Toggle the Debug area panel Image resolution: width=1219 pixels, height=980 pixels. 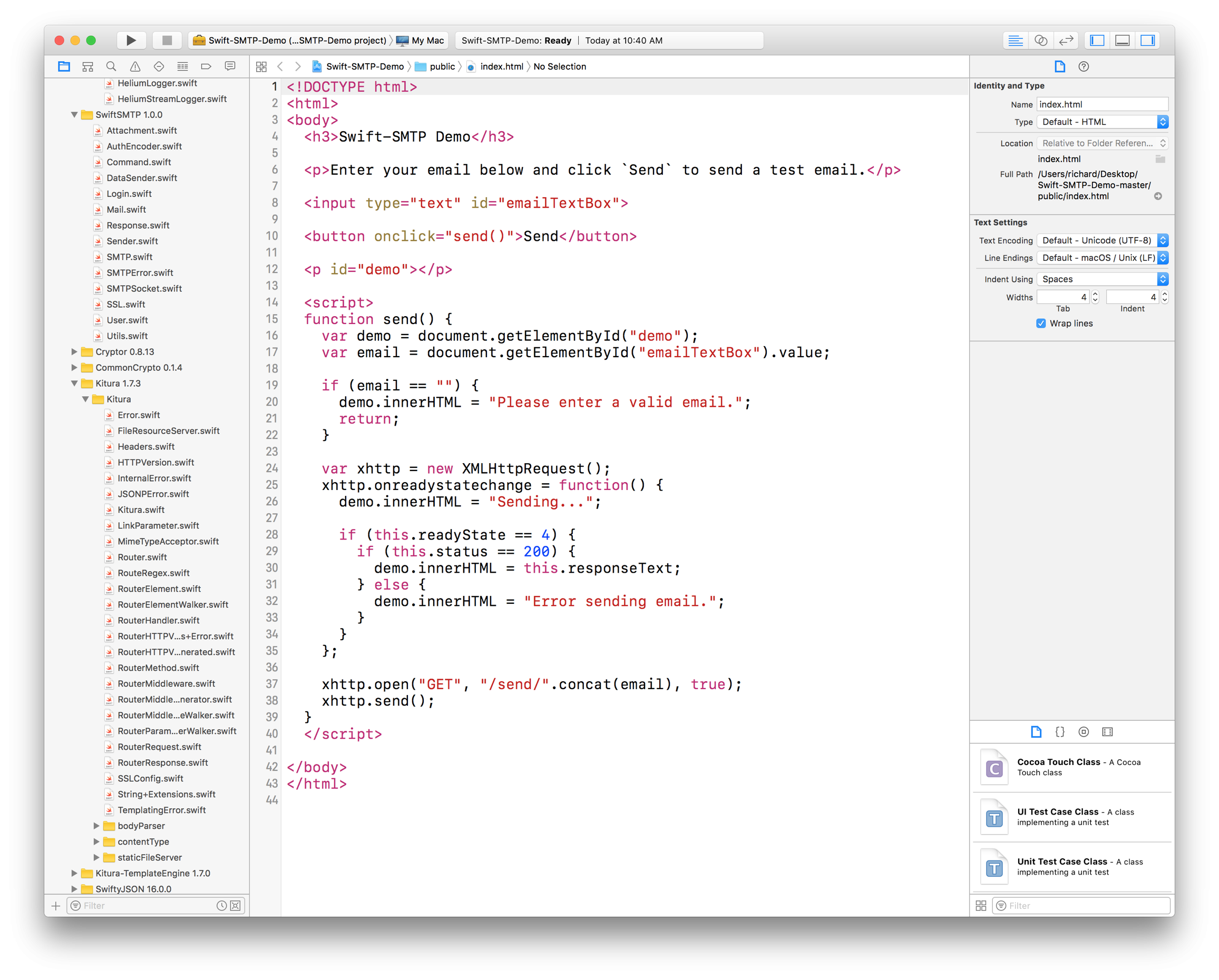(x=1123, y=40)
